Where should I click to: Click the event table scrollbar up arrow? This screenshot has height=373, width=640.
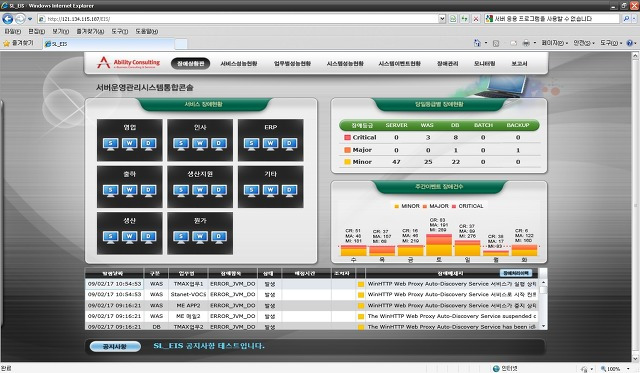point(543,282)
